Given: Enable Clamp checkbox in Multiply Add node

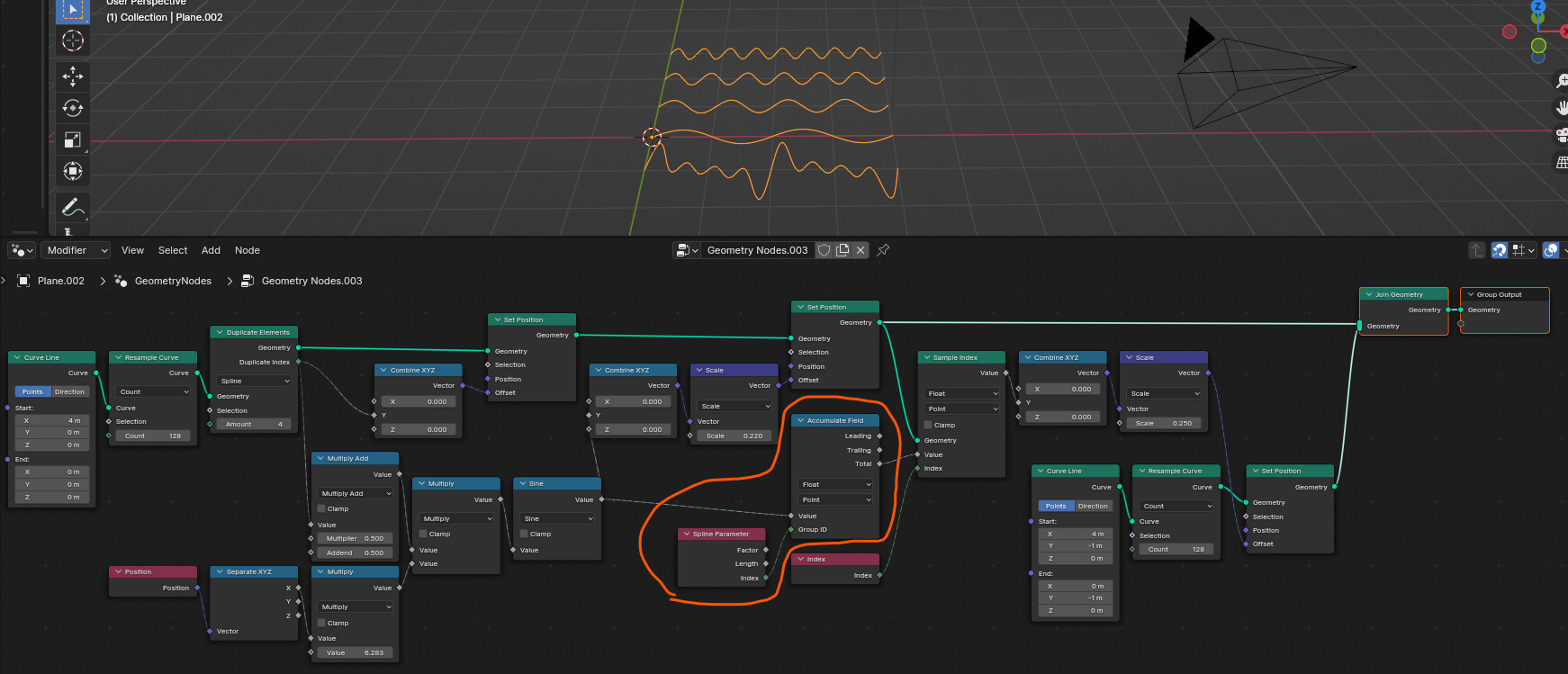Looking at the screenshot, I should pyautogui.click(x=321, y=508).
